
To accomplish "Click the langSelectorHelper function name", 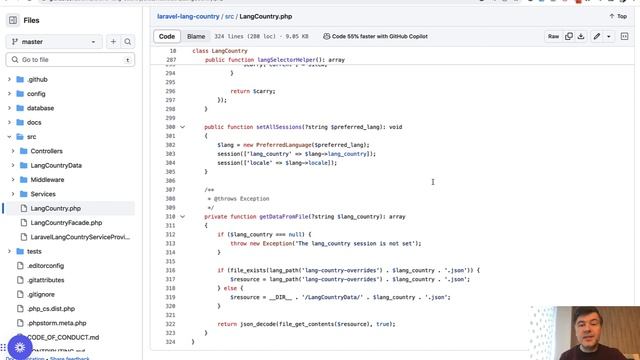I will point(286,60).
